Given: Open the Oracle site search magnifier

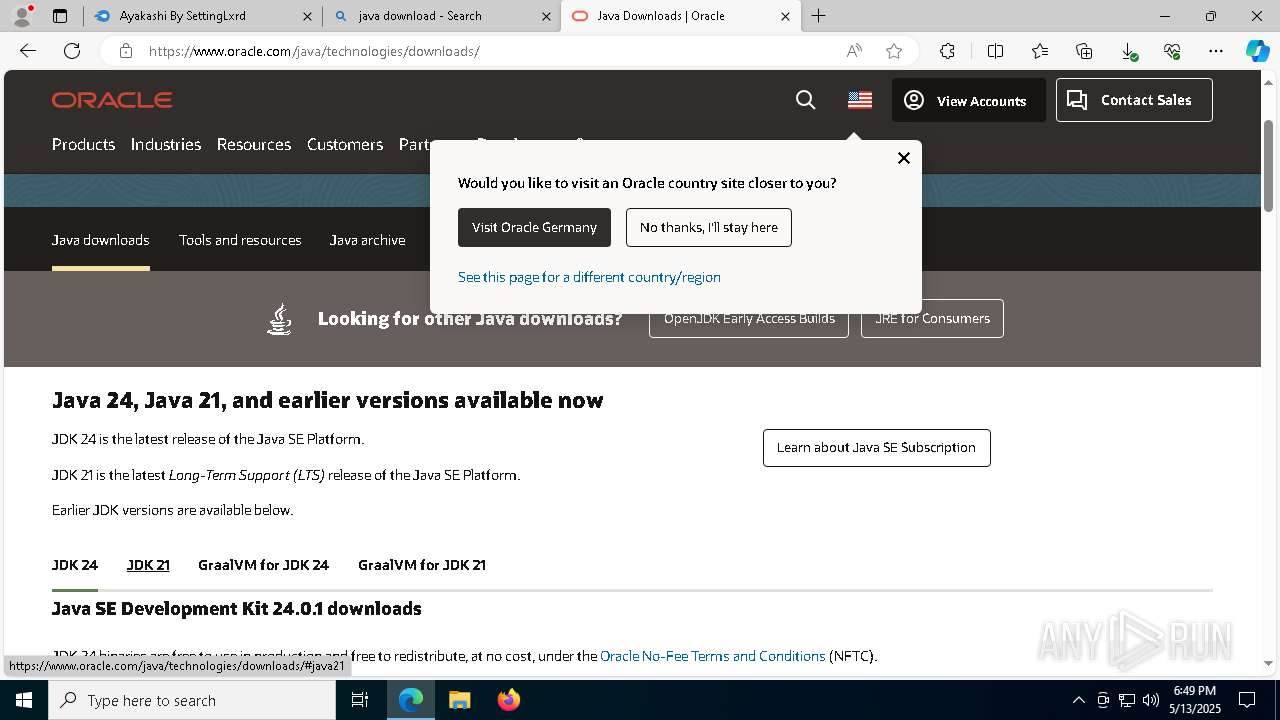Looking at the screenshot, I should tap(805, 100).
